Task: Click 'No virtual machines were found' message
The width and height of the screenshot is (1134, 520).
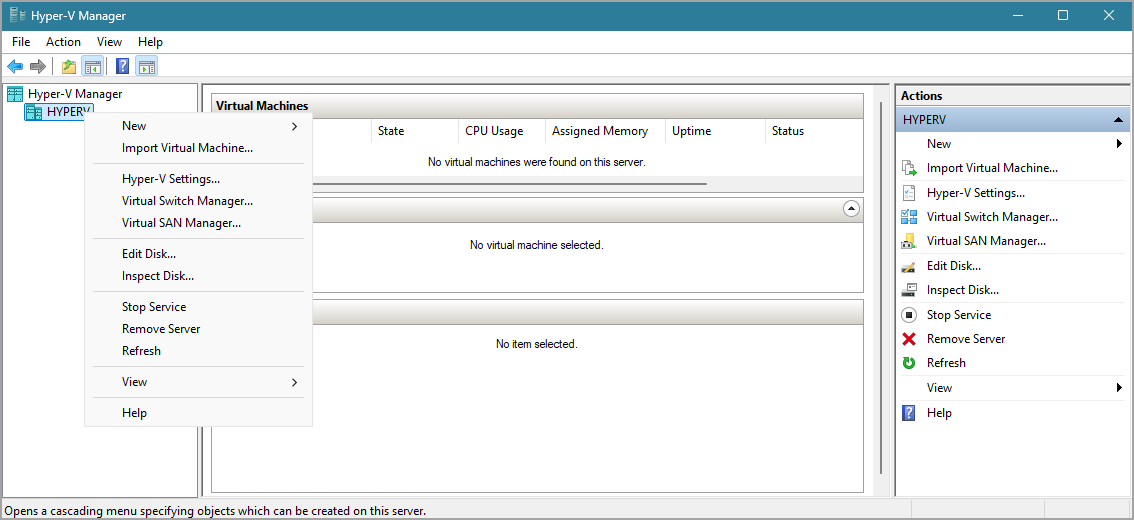Action: click(537, 162)
